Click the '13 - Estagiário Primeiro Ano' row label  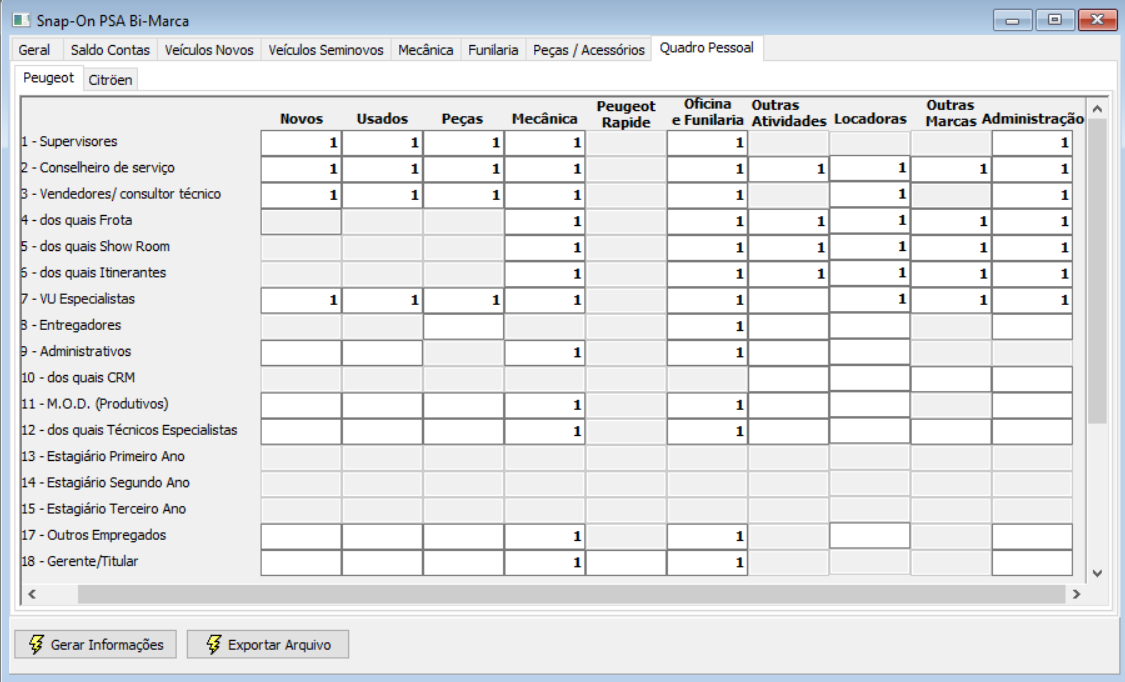point(103,456)
